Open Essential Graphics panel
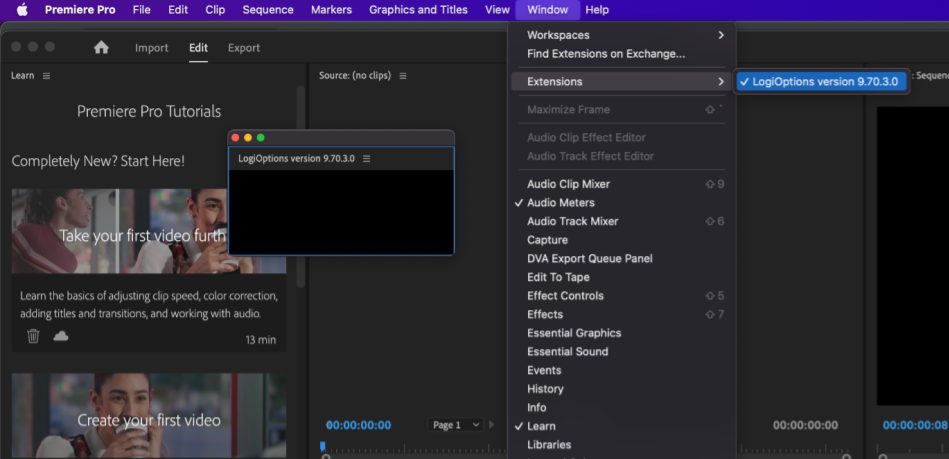This screenshot has height=459, width=949. coord(622,333)
